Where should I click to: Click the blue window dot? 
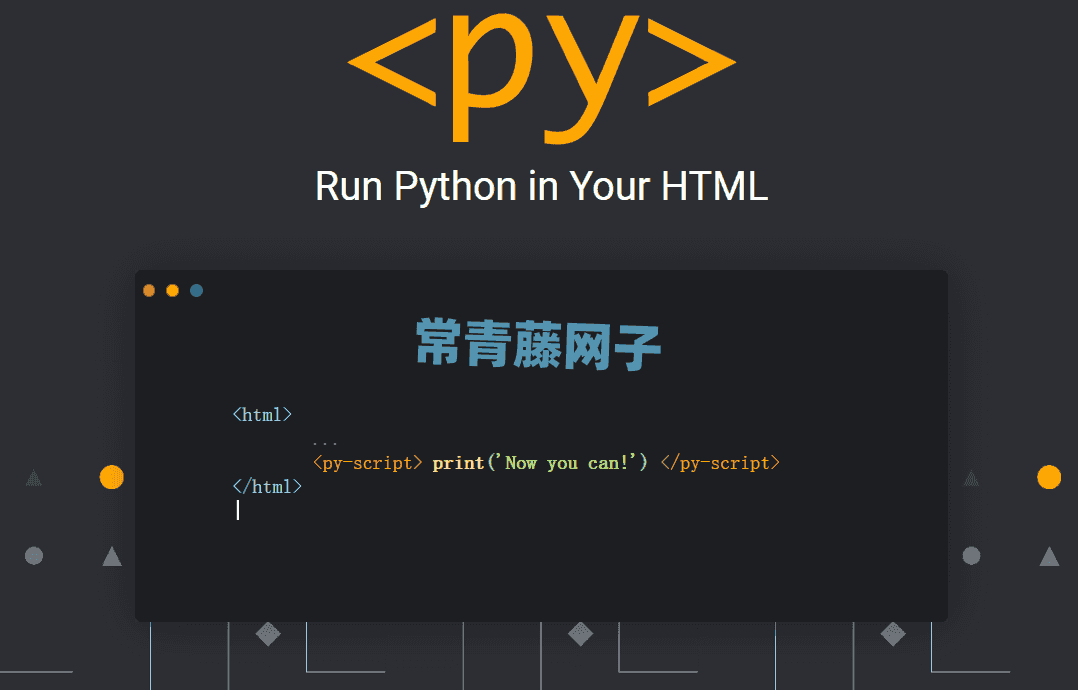click(197, 291)
